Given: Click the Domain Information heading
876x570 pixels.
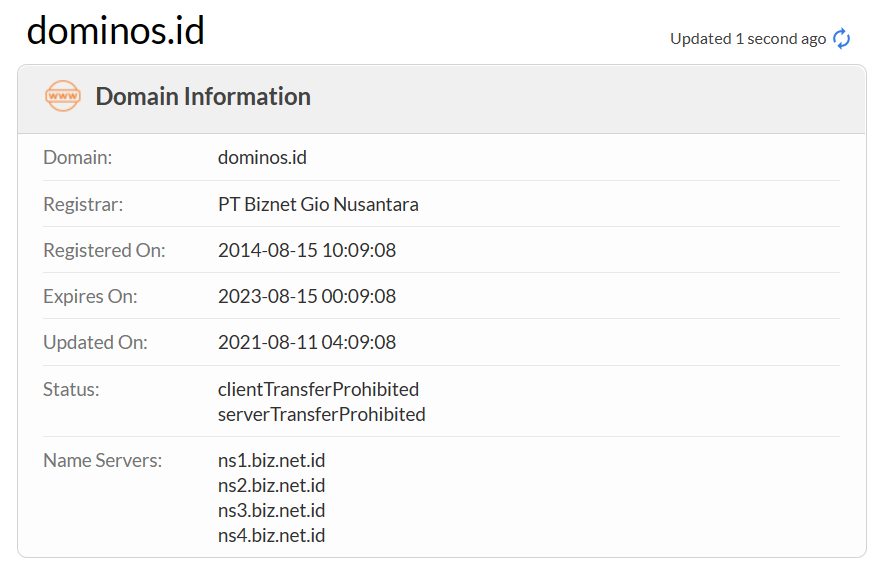Looking at the screenshot, I should point(203,97).
